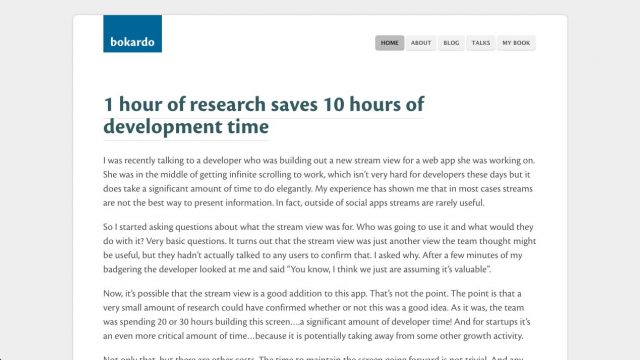Click the phrase 'I asked why.'
The image size is (640, 360).
point(397,256)
